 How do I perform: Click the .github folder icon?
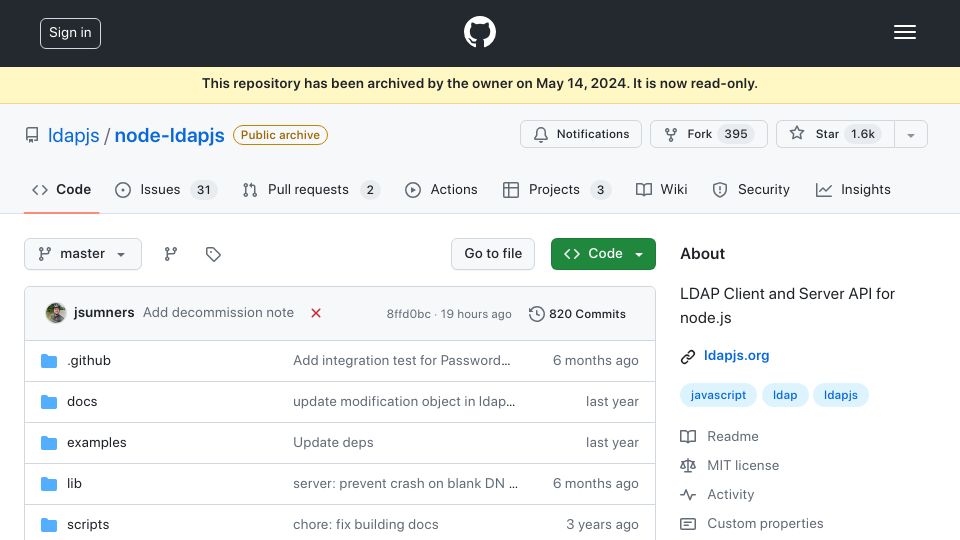pos(49,361)
